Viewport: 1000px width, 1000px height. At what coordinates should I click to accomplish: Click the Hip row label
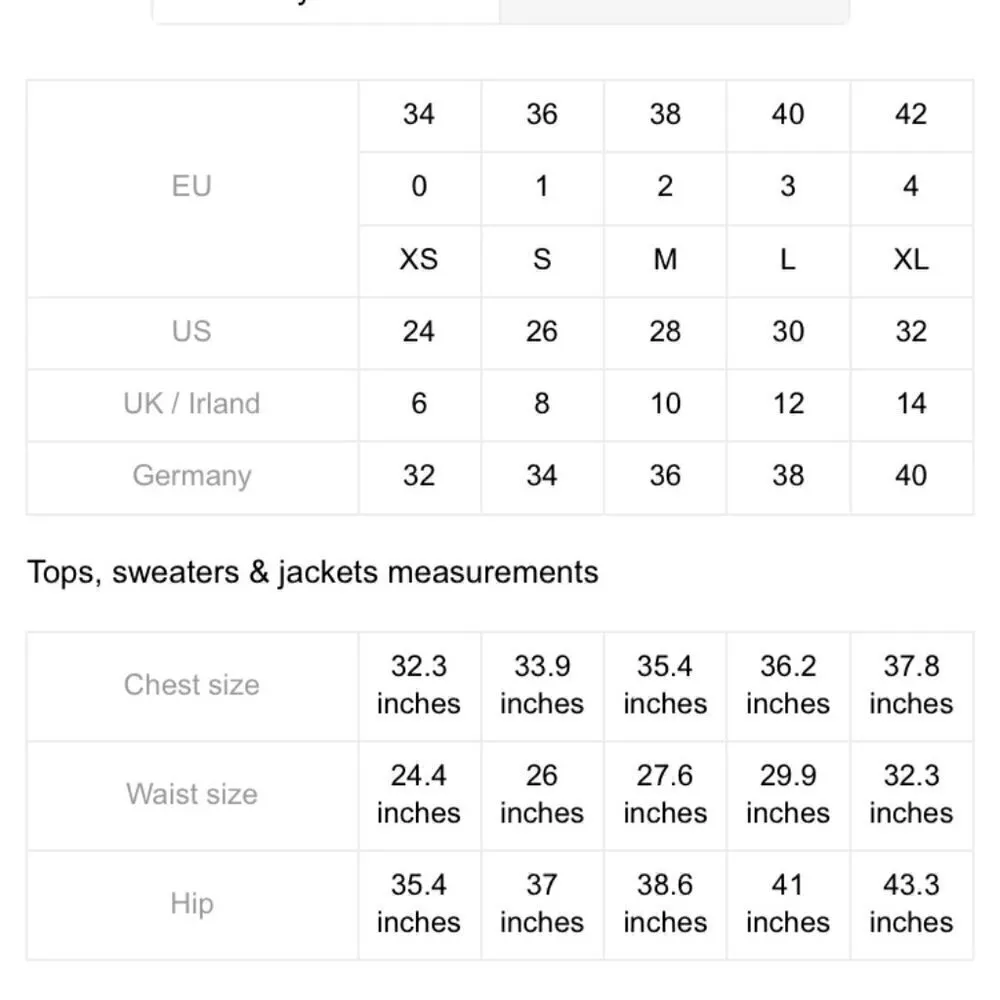pos(192,904)
